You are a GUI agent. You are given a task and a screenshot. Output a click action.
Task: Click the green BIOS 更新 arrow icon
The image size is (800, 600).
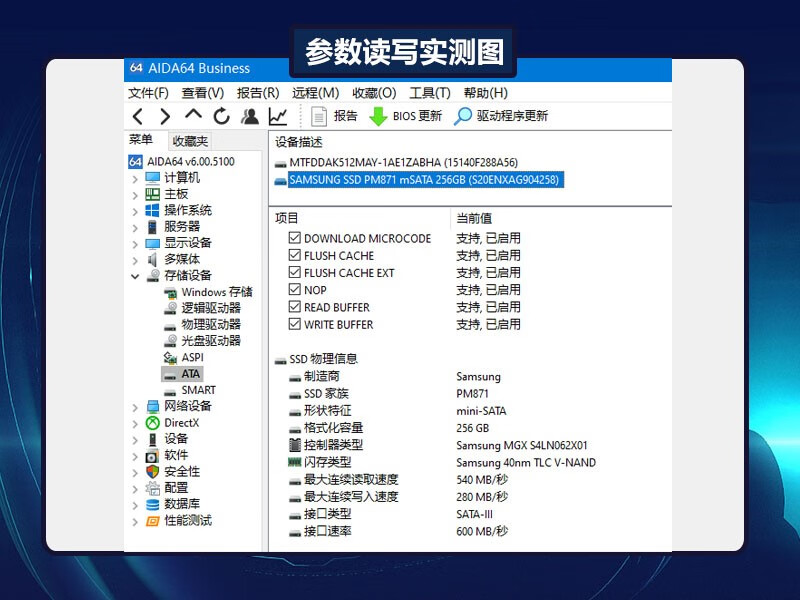[x=378, y=116]
